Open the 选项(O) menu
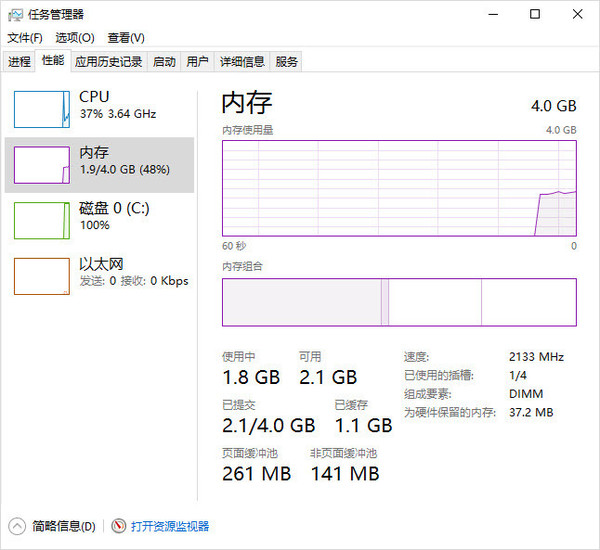Screen dimensions: 600x550 click(74, 38)
